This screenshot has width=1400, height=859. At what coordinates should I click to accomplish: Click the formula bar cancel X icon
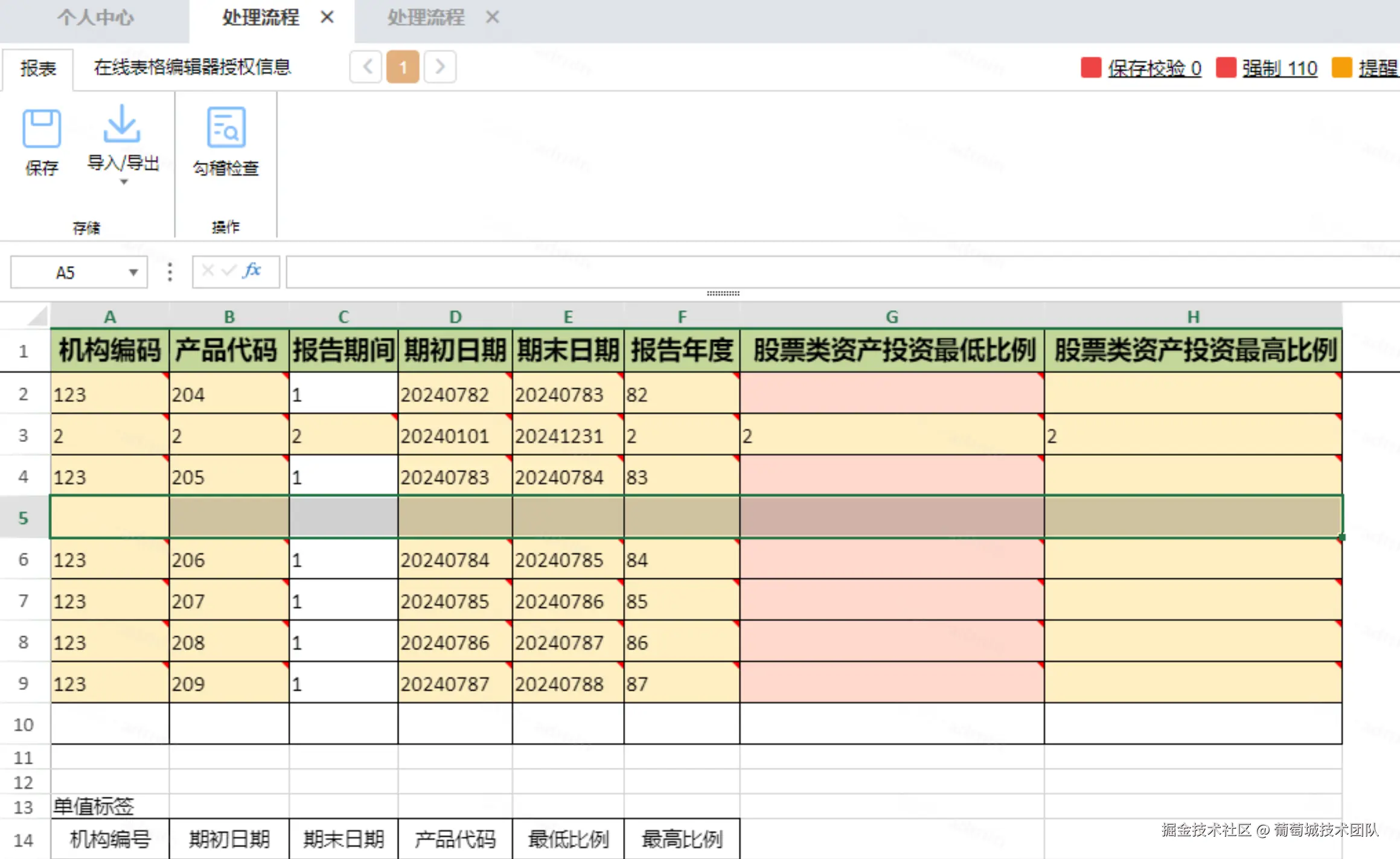208,270
